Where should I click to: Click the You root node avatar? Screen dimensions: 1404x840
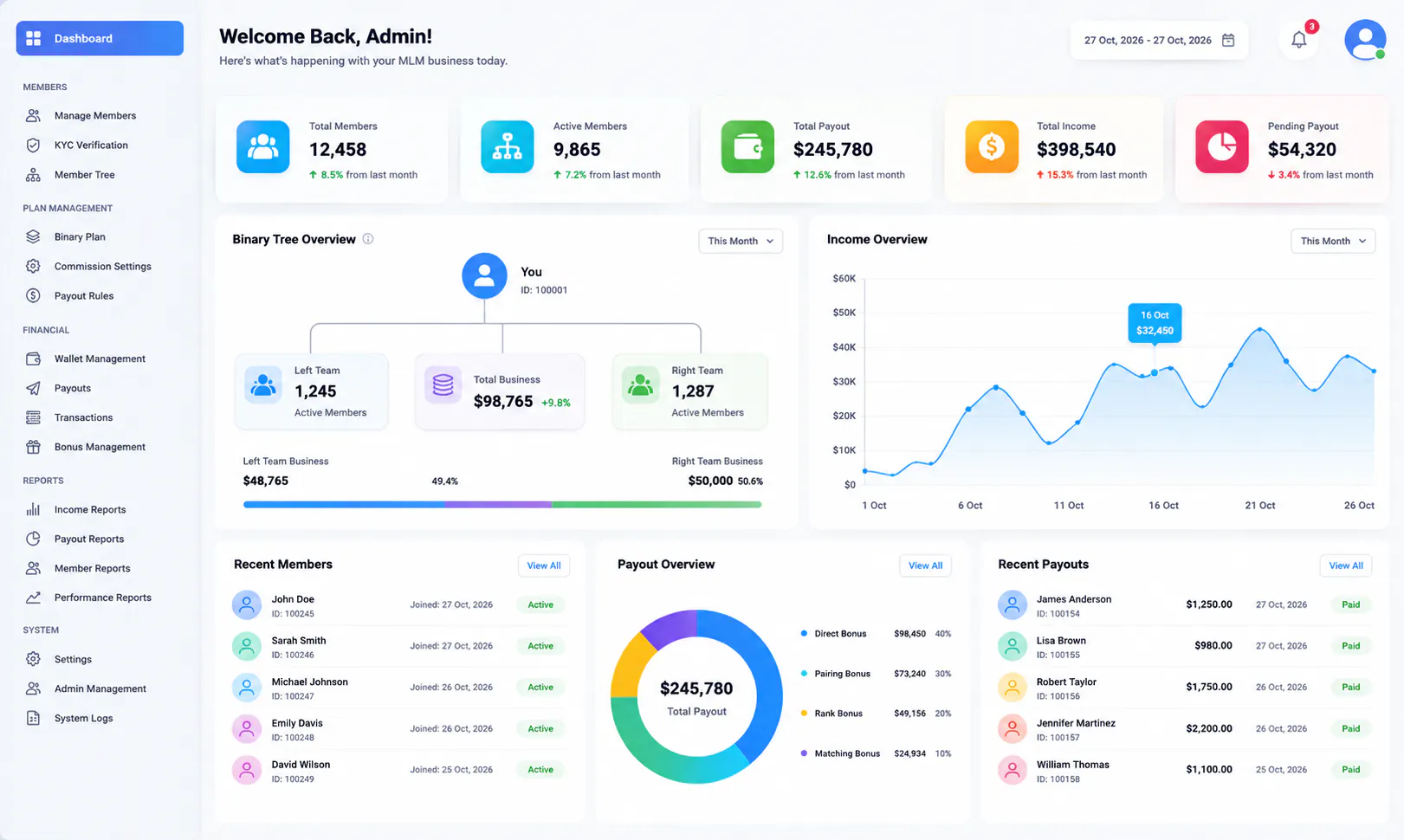(x=484, y=276)
